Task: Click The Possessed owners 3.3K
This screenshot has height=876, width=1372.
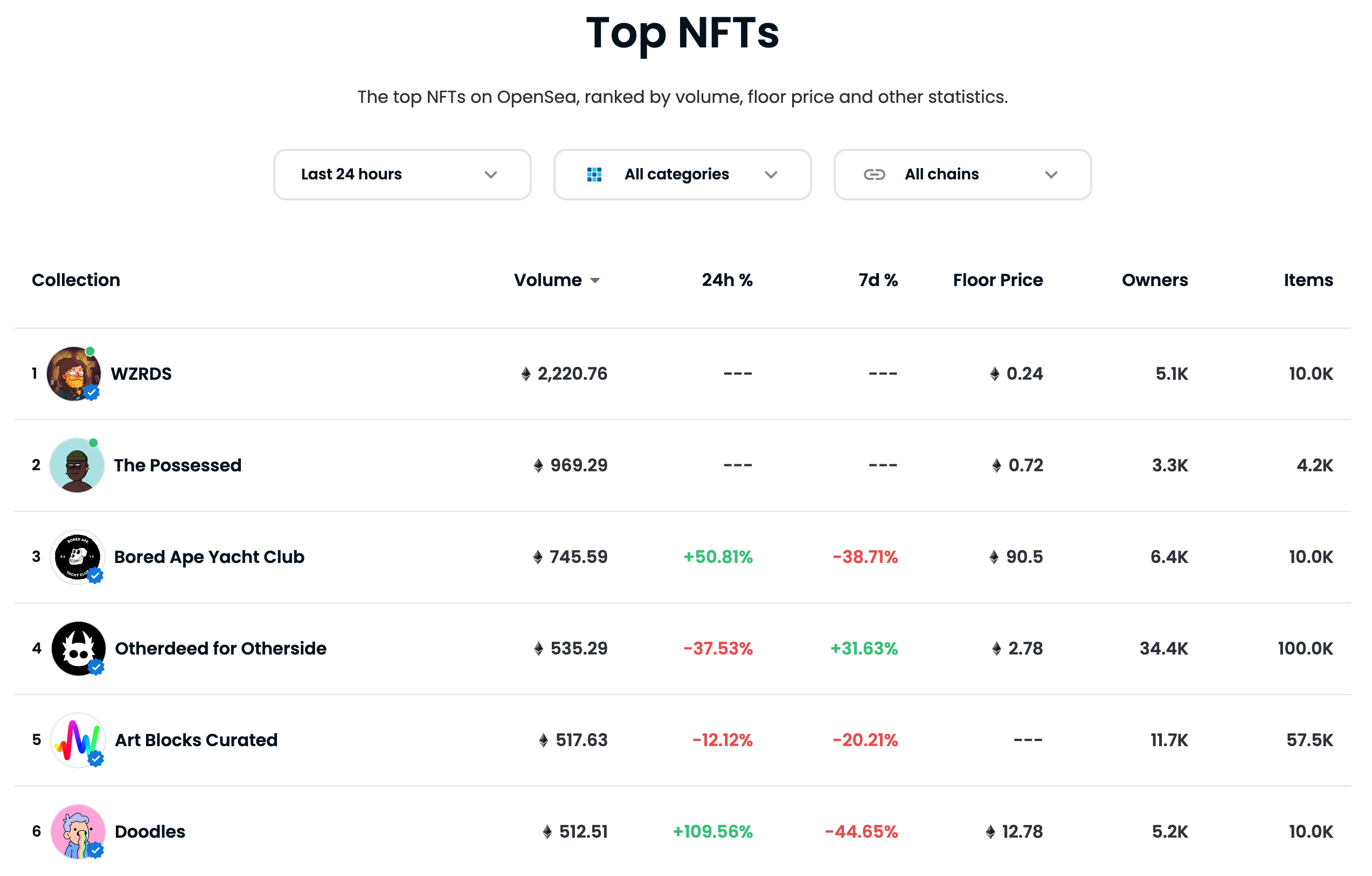Action: tap(1170, 466)
